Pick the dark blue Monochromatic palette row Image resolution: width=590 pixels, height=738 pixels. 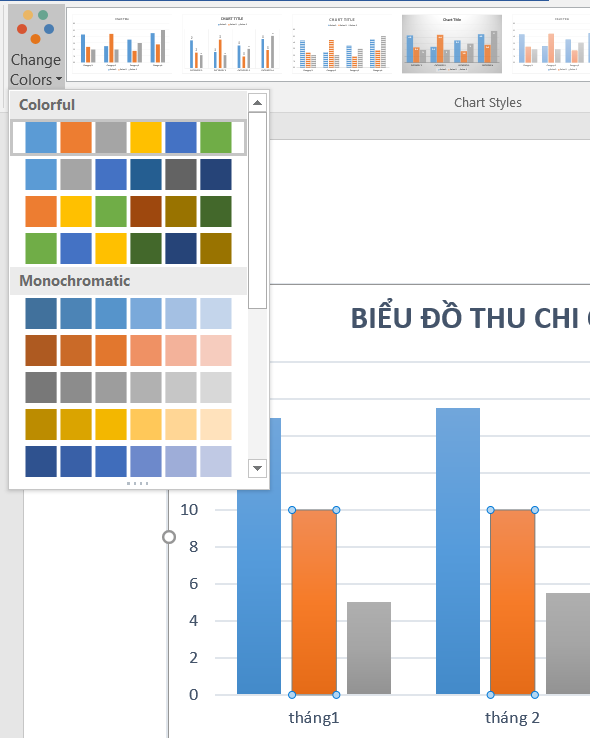tap(128, 462)
